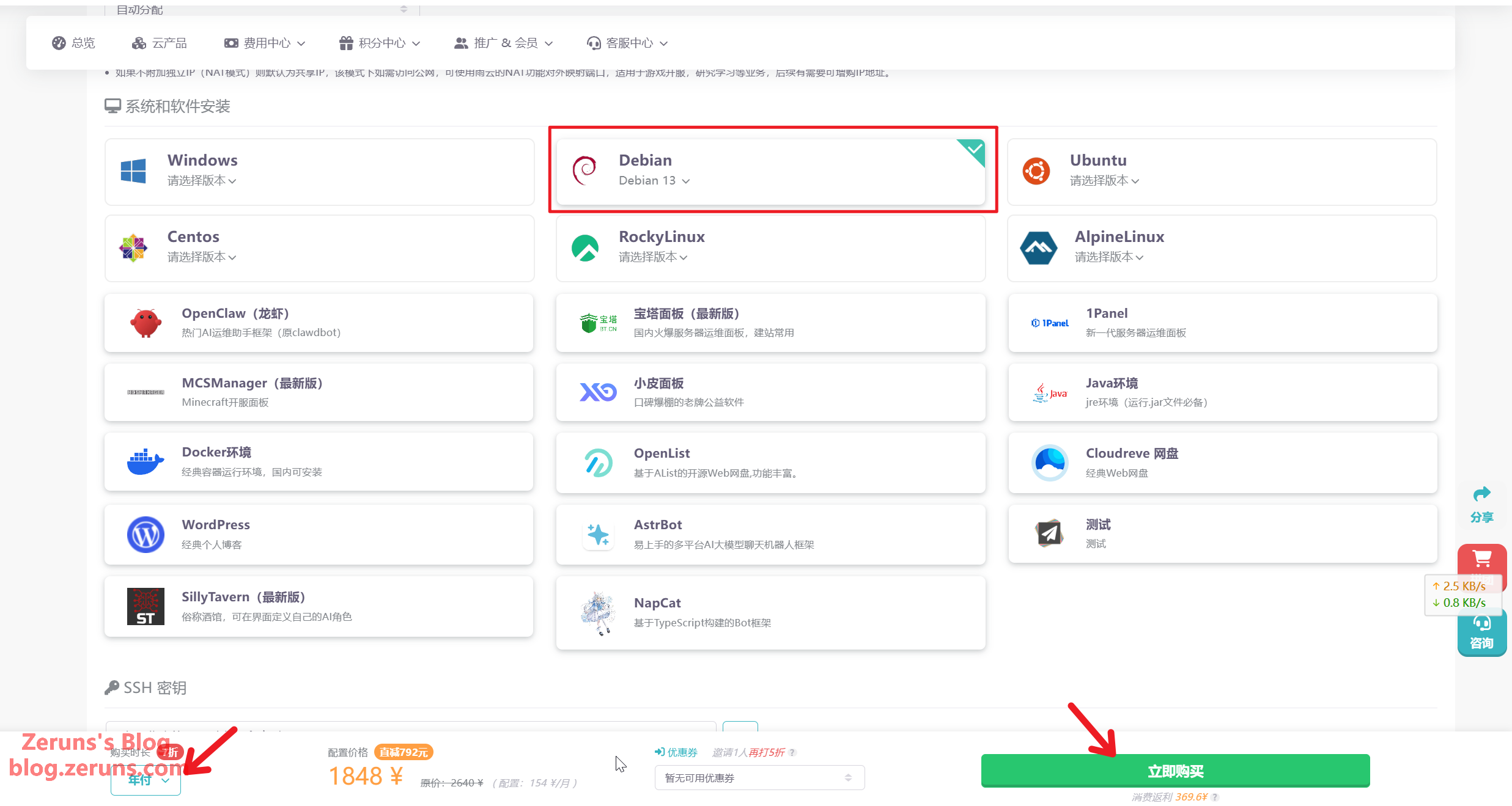
Task: Select the AstrBot sparkle icon
Action: click(598, 535)
